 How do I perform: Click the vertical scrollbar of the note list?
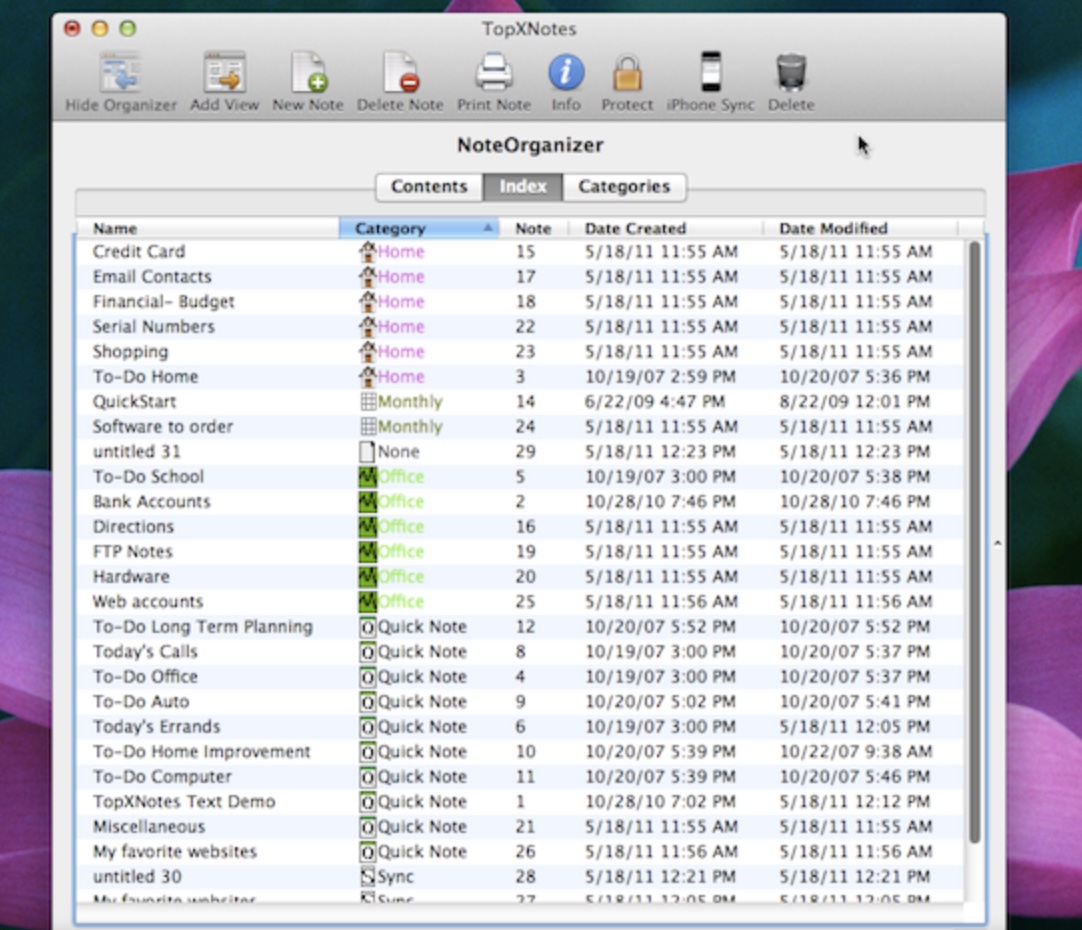click(973, 540)
